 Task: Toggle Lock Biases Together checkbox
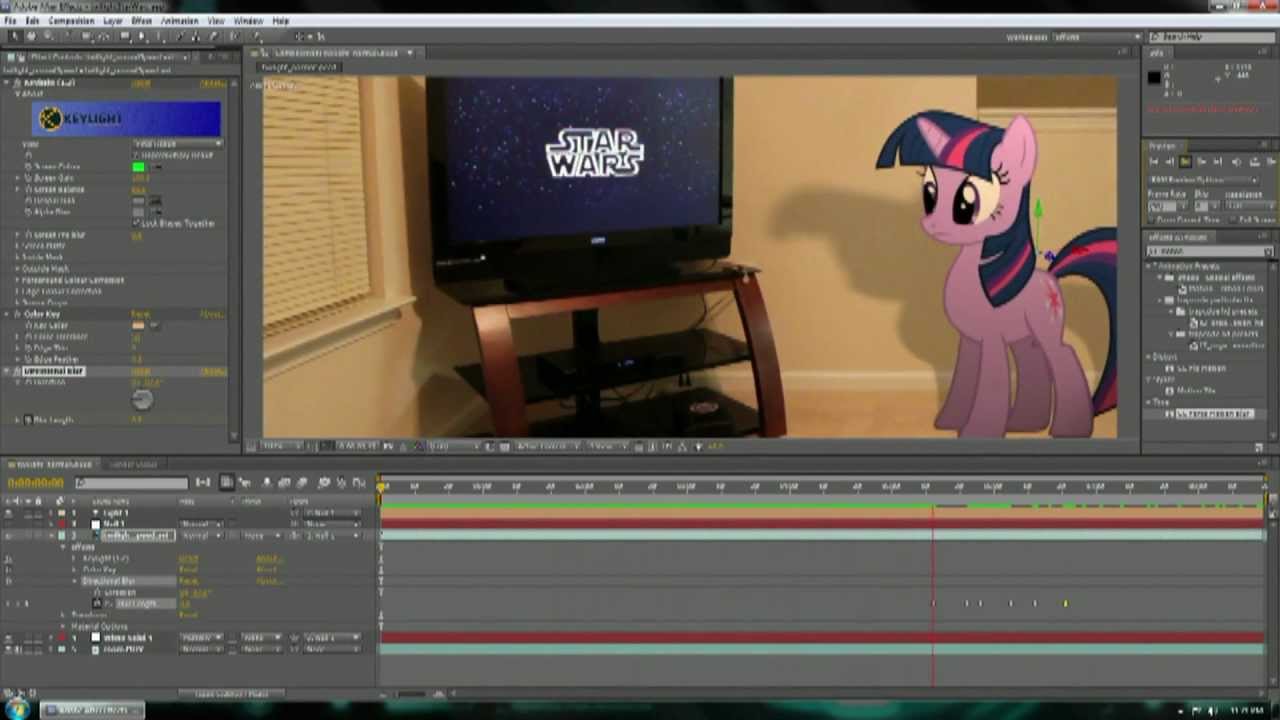coord(137,224)
